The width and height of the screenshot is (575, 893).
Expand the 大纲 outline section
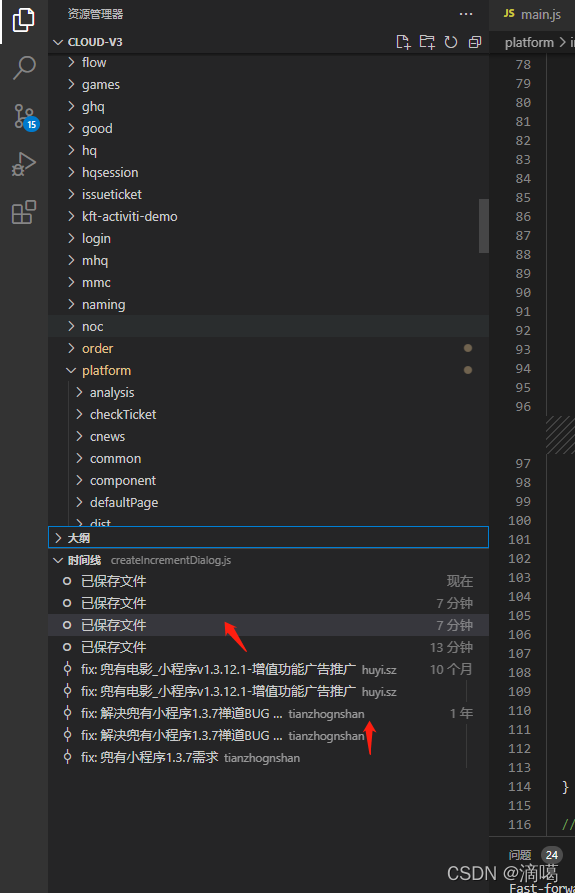click(x=58, y=538)
